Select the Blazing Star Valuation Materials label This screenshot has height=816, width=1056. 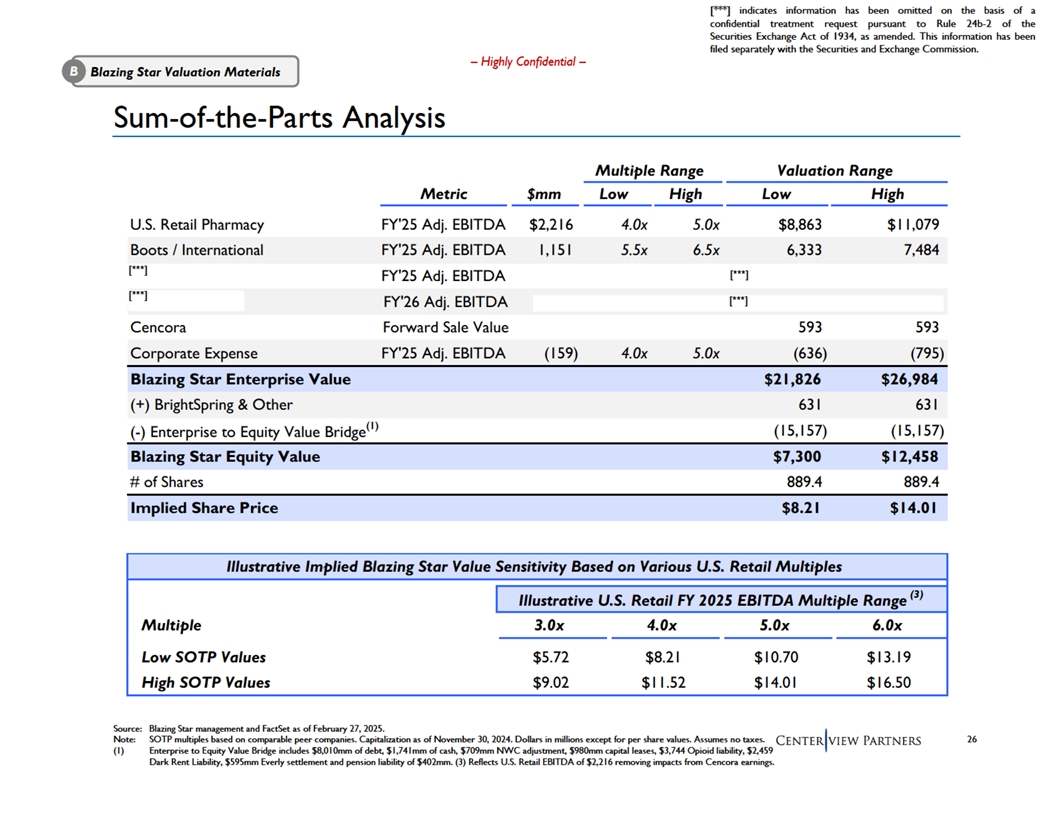(x=185, y=72)
